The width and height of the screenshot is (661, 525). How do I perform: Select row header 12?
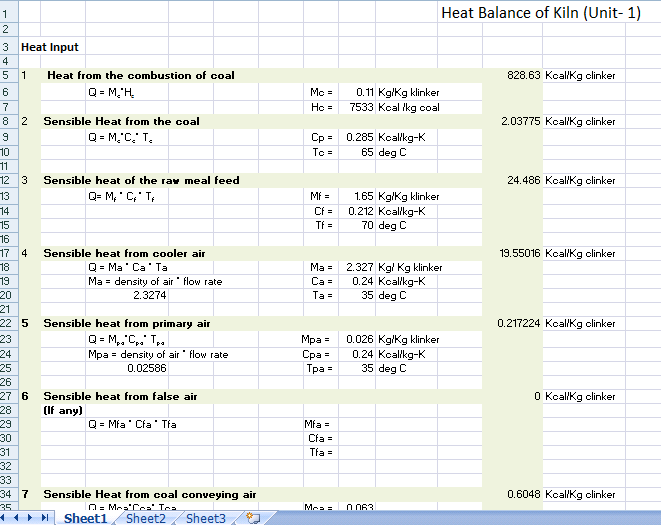point(9,180)
